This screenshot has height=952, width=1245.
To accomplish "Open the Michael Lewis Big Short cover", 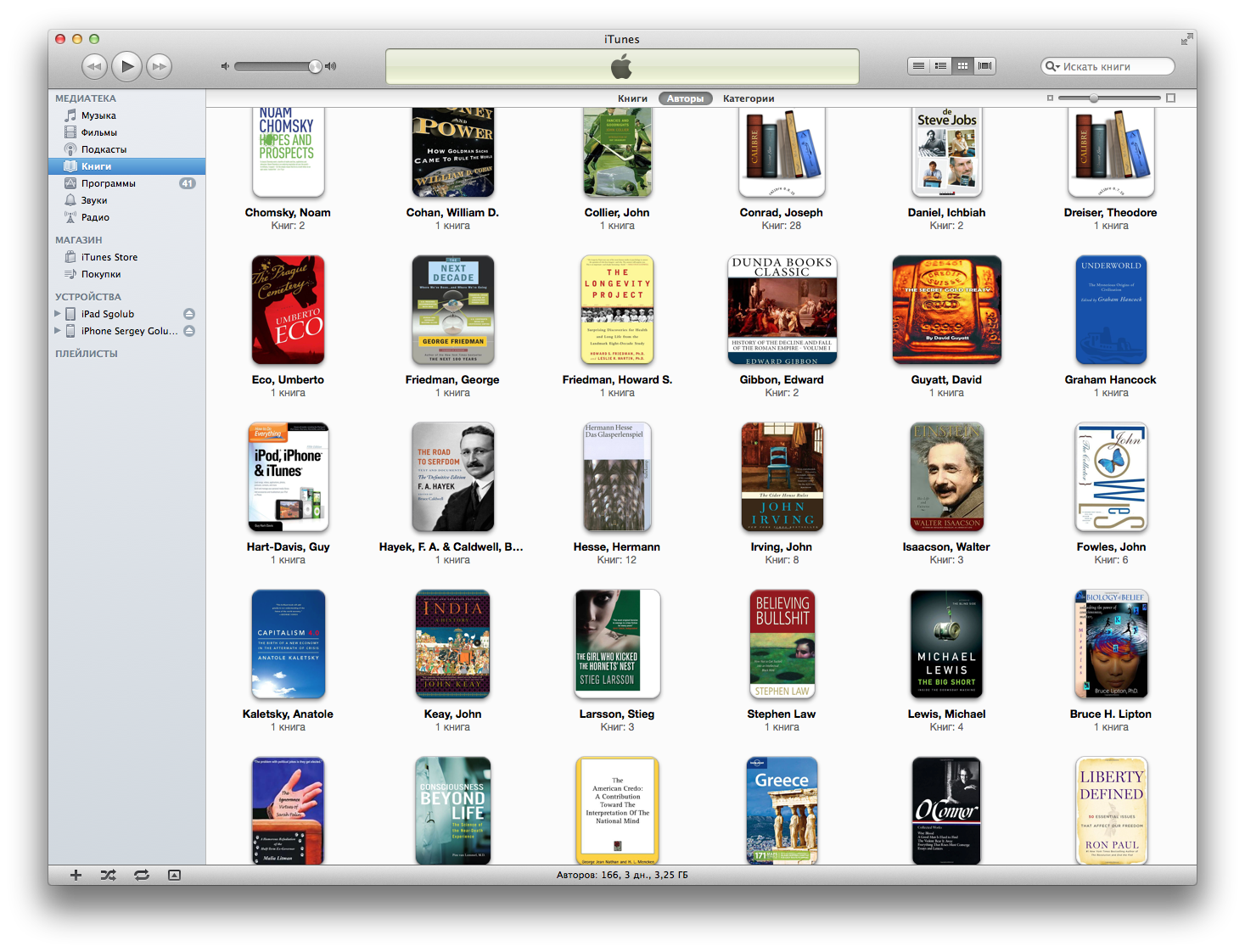I will (x=946, y=645).
